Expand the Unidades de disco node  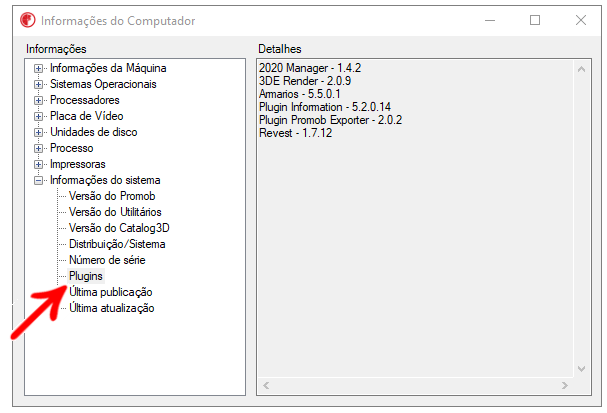click(x=38, y=132)
